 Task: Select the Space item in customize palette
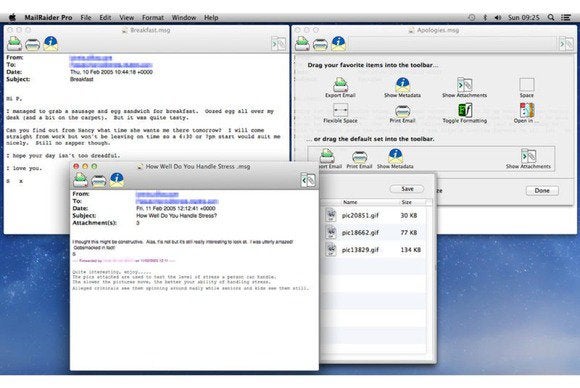pos(526,88)
